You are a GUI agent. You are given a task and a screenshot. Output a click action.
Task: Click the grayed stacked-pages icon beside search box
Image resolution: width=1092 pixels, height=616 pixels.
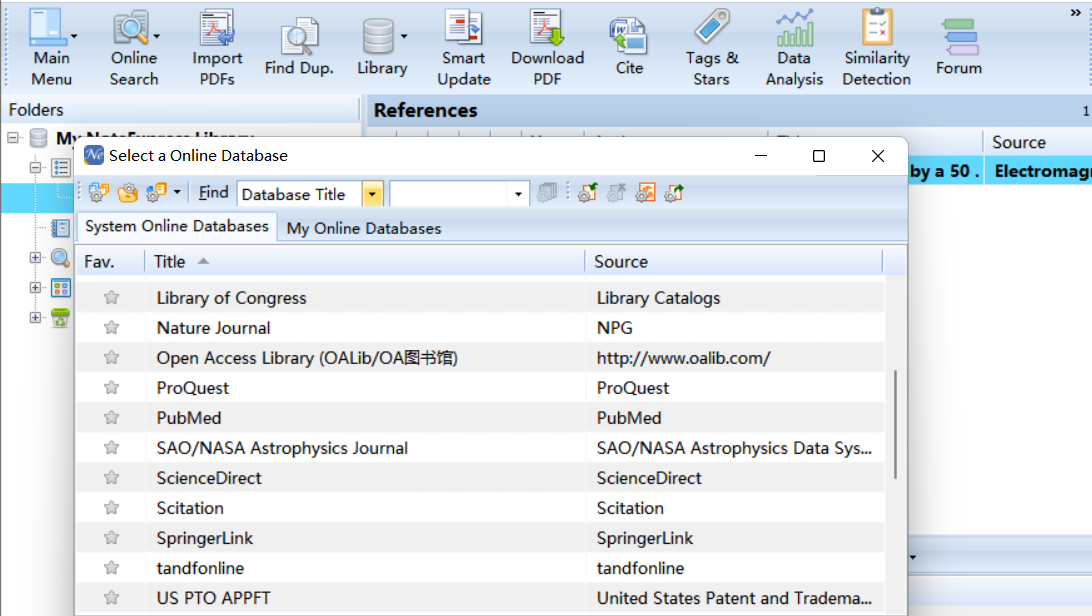tap(547, 193)
